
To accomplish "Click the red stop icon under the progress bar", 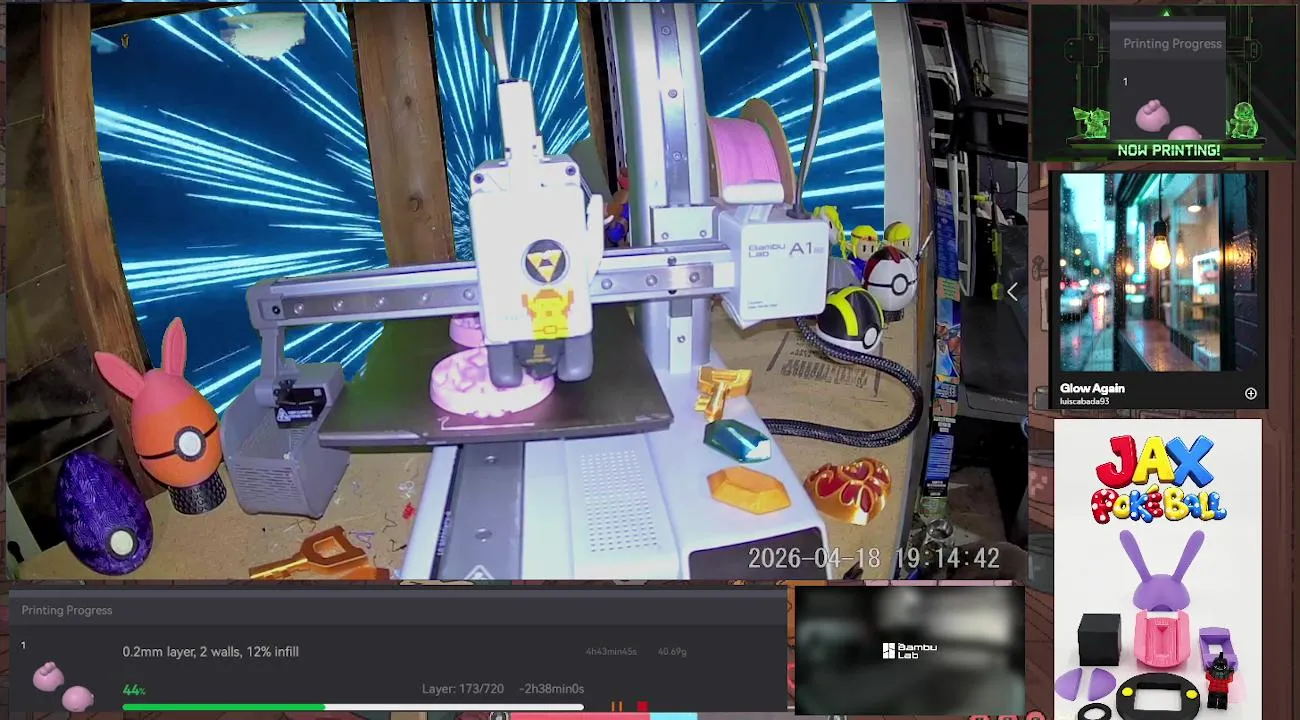I will [642, 707].
